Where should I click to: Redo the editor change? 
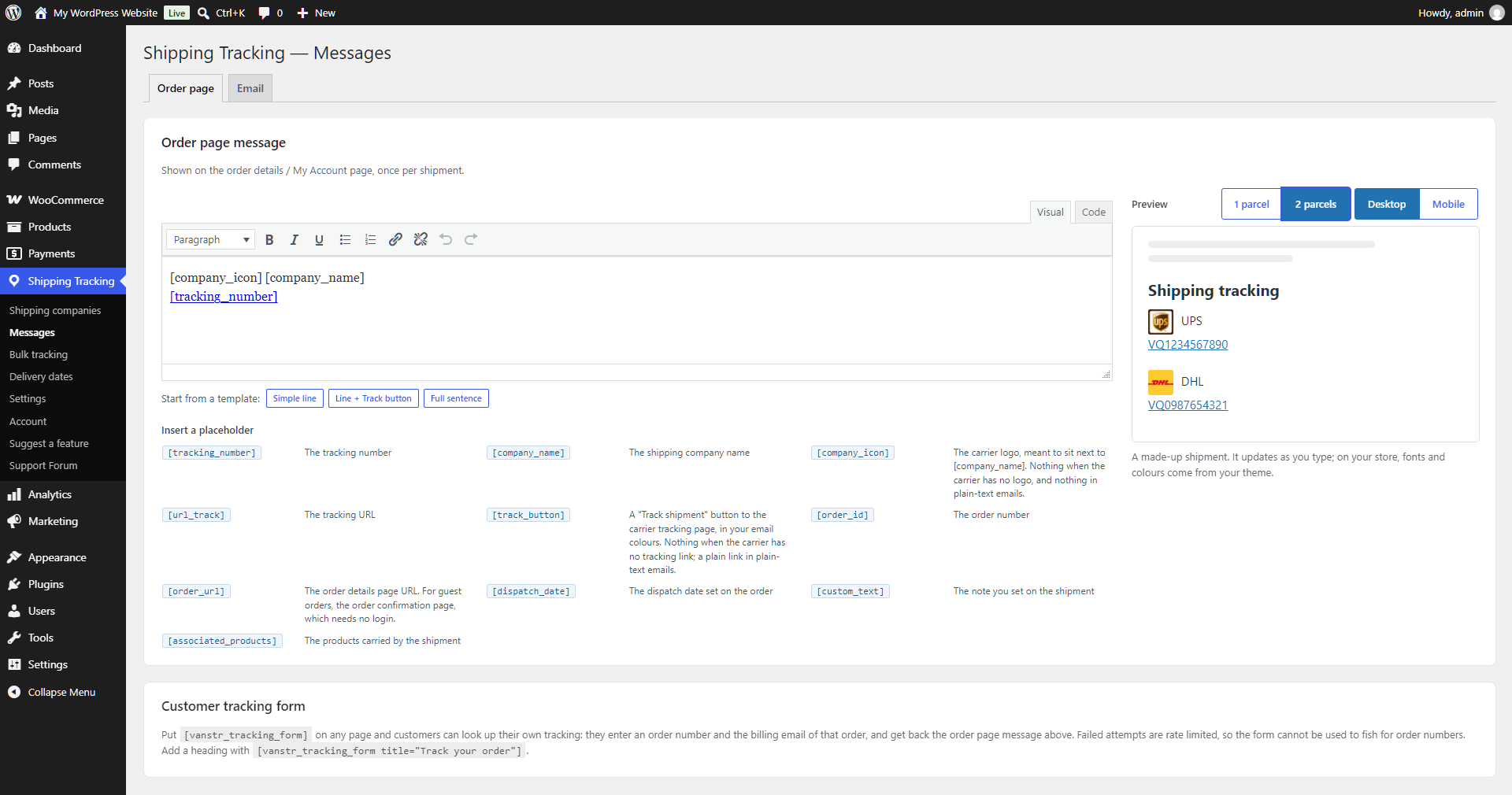click(x=471, y=239)
